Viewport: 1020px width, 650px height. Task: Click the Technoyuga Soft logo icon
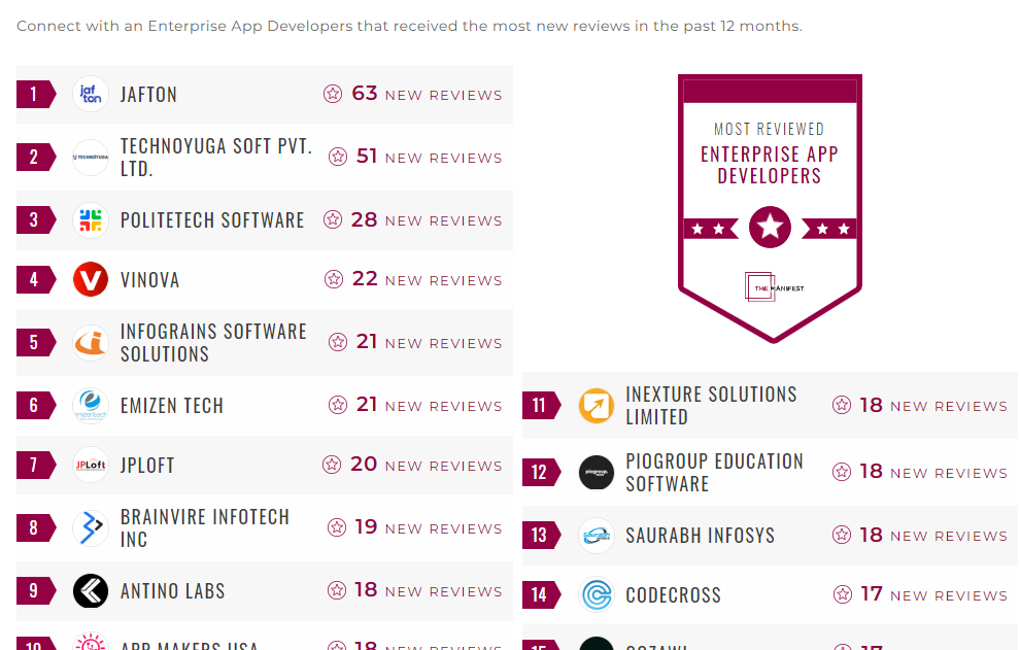(x=91, y=157)
